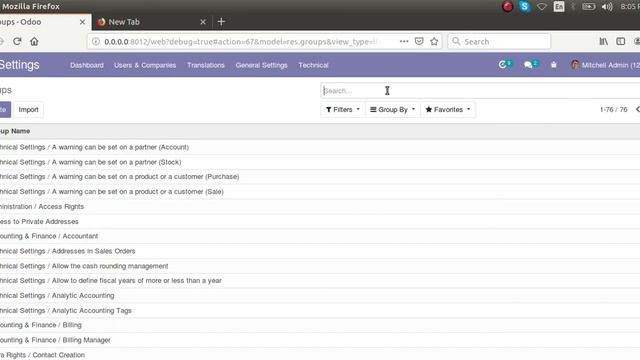Open Odoo conversations chat icon
The width and height of the screenshot is (640, 360).
click(x=531, y=64)
